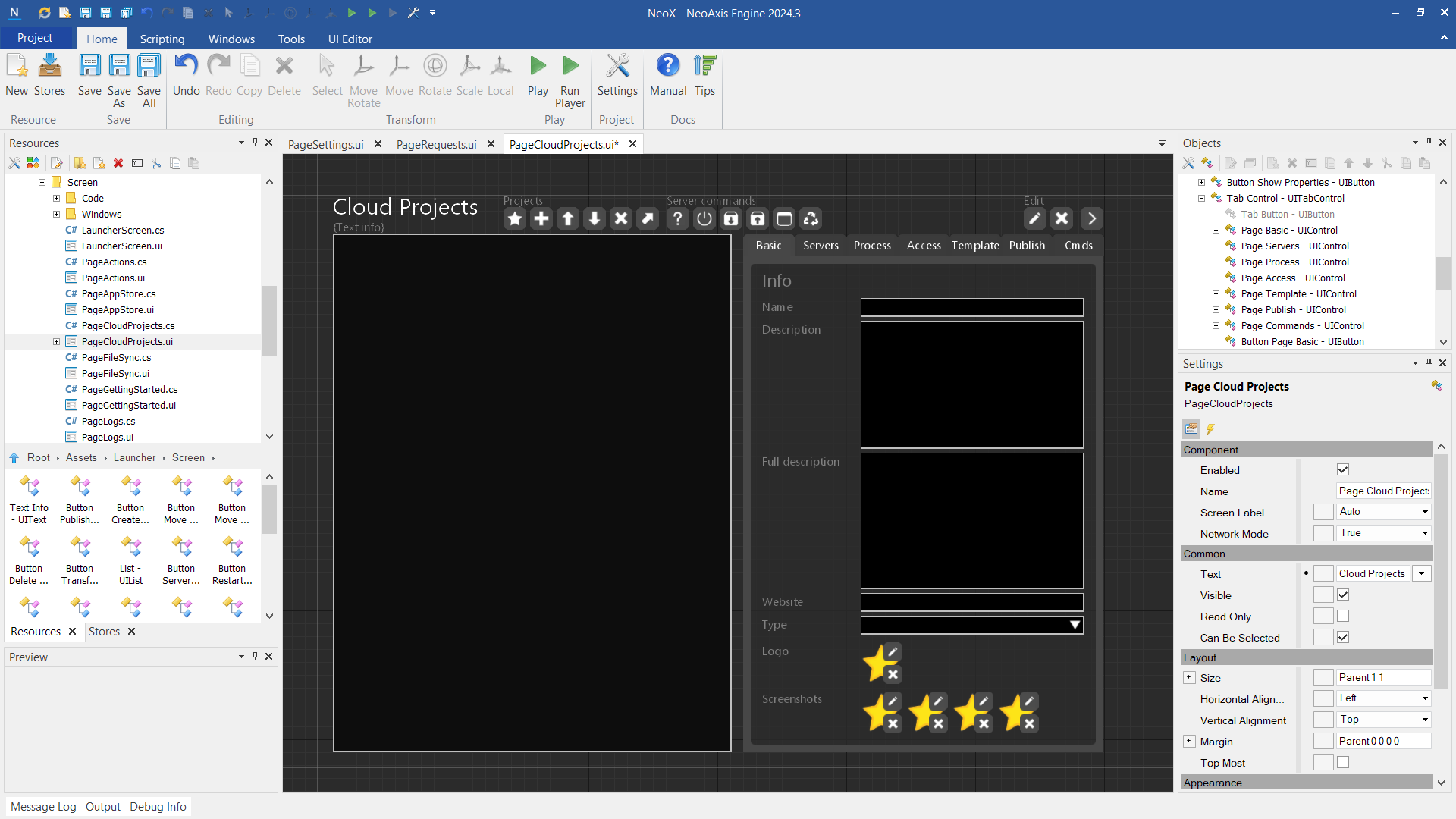
Task: Switch to the Scripting ribbon tab
Action: [162, 39]
